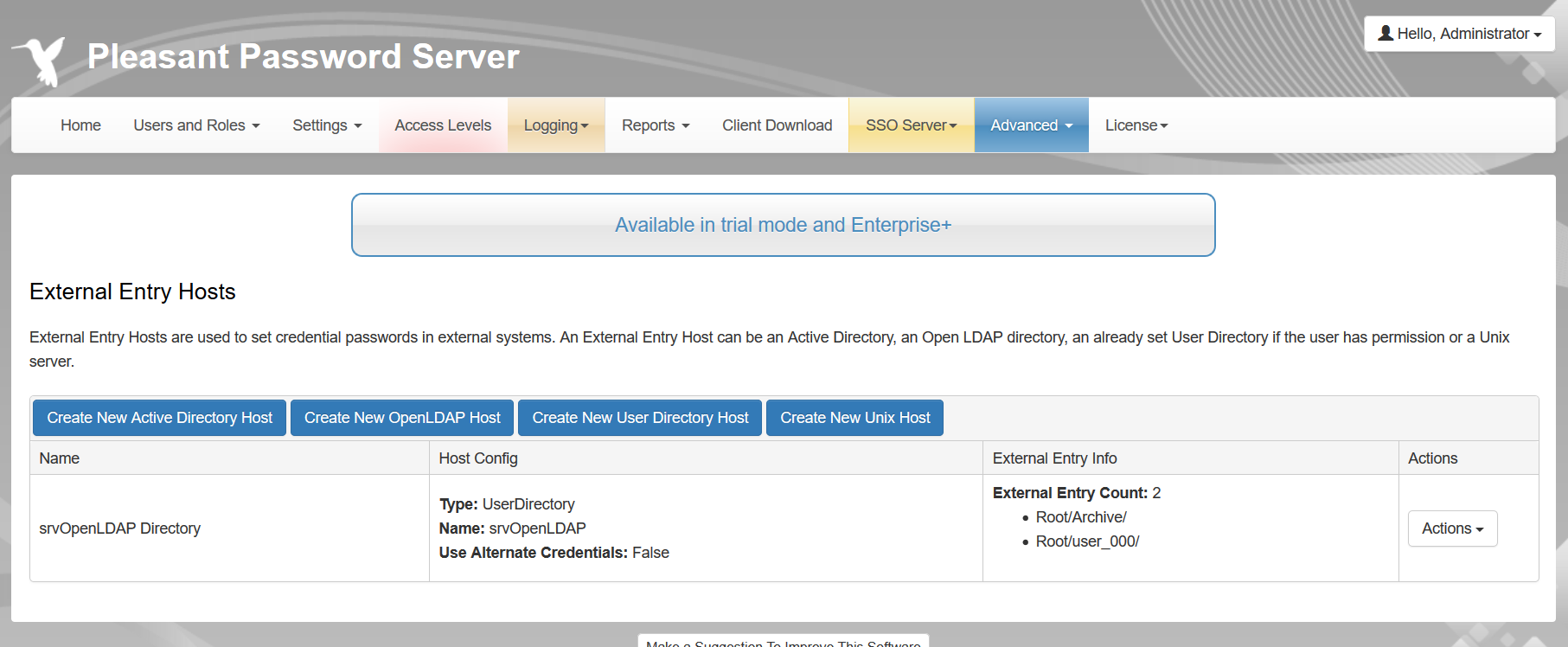Click the user avatar icon beside Hello, Administrator
Screen dimensions: 1568x647
[1386, 33]
